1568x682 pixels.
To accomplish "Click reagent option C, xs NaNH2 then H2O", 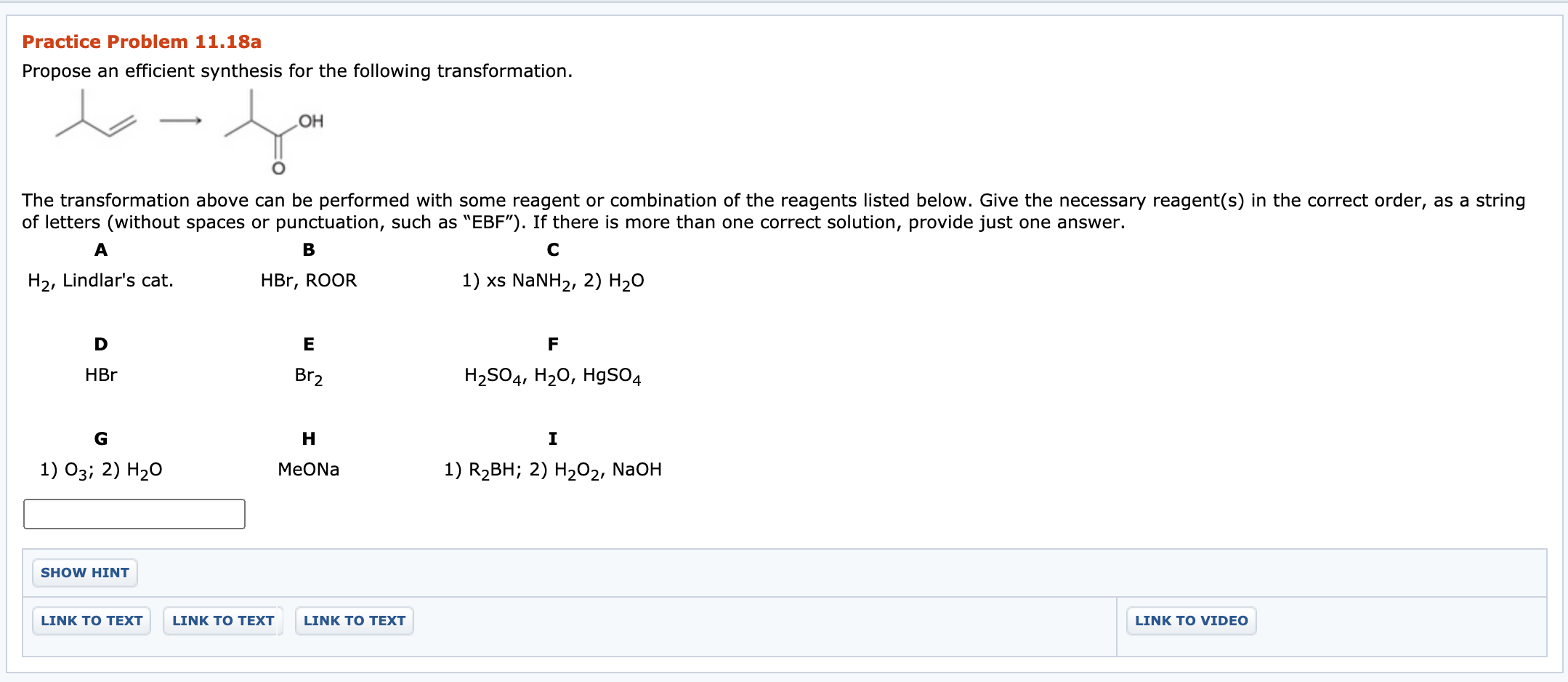I will [552, 280].
